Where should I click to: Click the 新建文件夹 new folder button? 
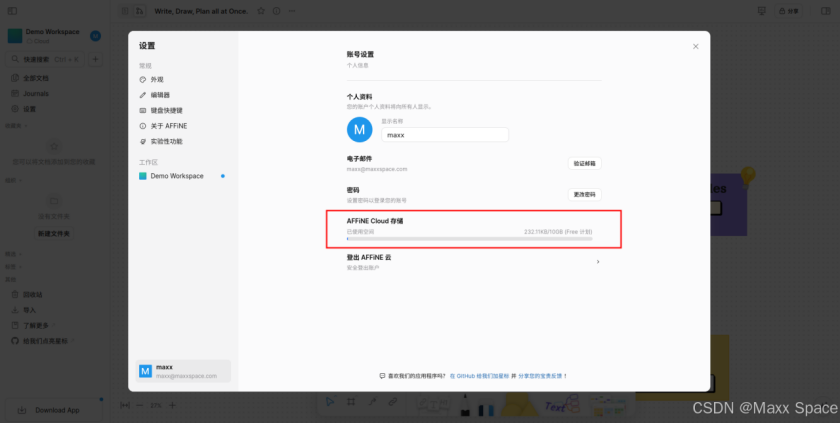tap(54, 233)
